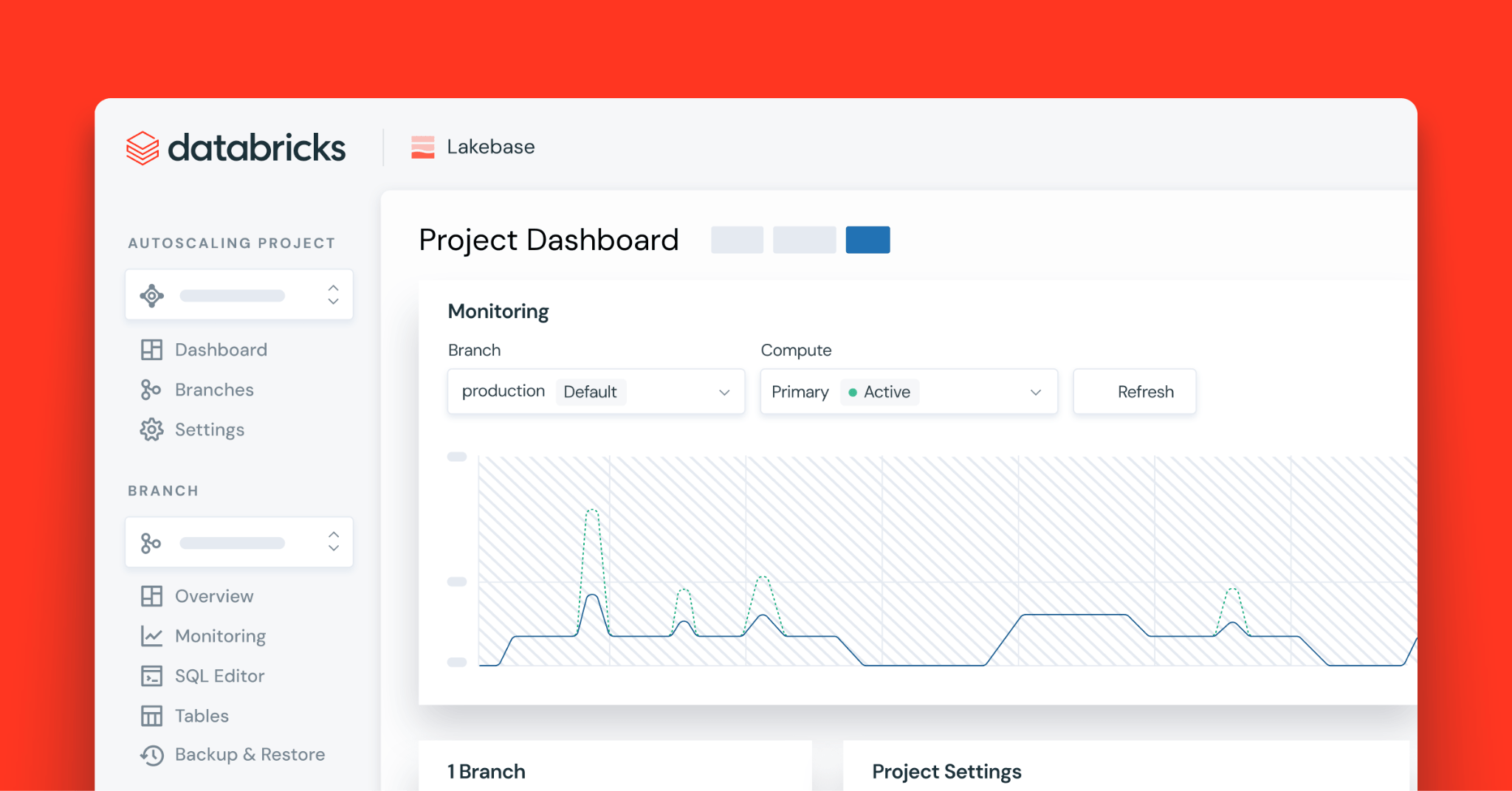This screenshot has height=791, width=1512.
Task: Click the AUTOSCALING PROJECT section label
Action: tap(232, 243)
